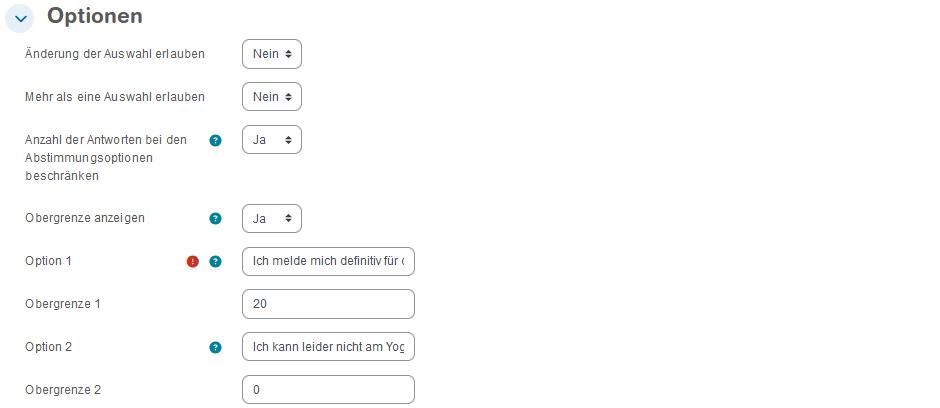The image size is (940, 408).
Task: Show help for Option 2
Action: [215, 348]
